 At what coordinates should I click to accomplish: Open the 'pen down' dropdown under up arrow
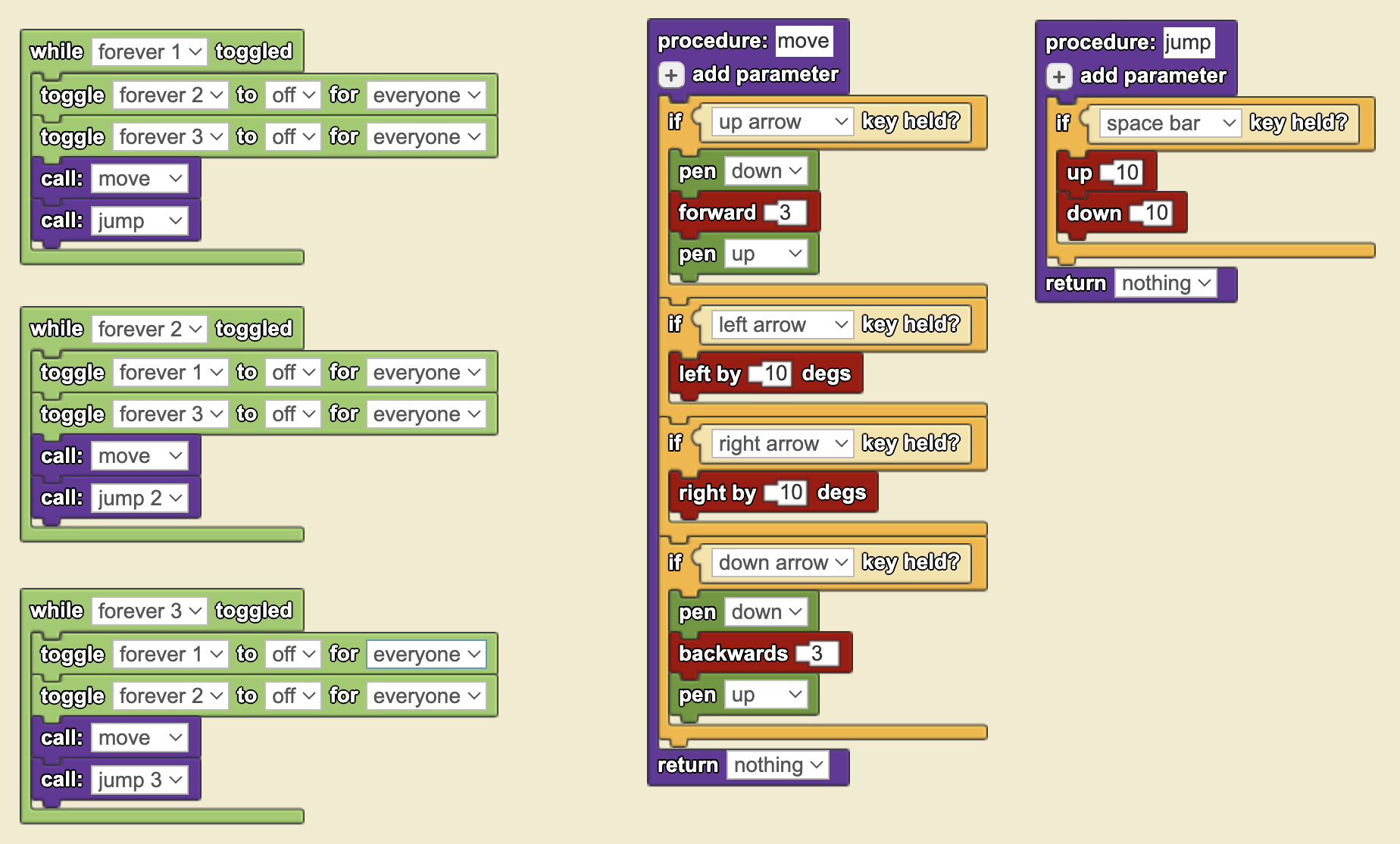(x=766, y=171)
